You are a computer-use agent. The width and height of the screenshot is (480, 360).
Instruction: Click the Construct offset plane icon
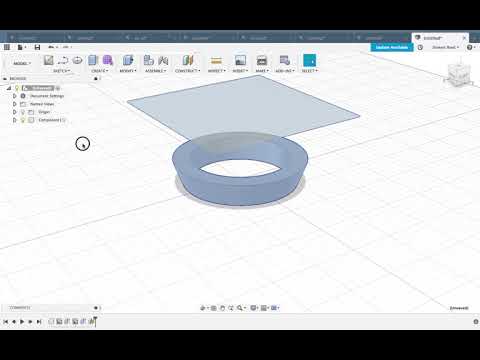coord(188,60)
